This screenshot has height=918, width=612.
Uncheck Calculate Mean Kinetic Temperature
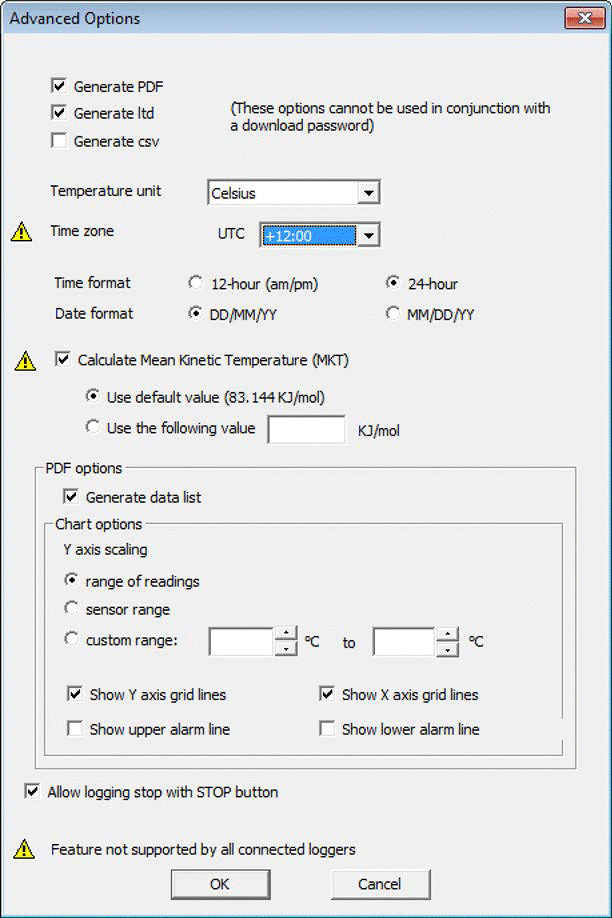pos(62,359)
